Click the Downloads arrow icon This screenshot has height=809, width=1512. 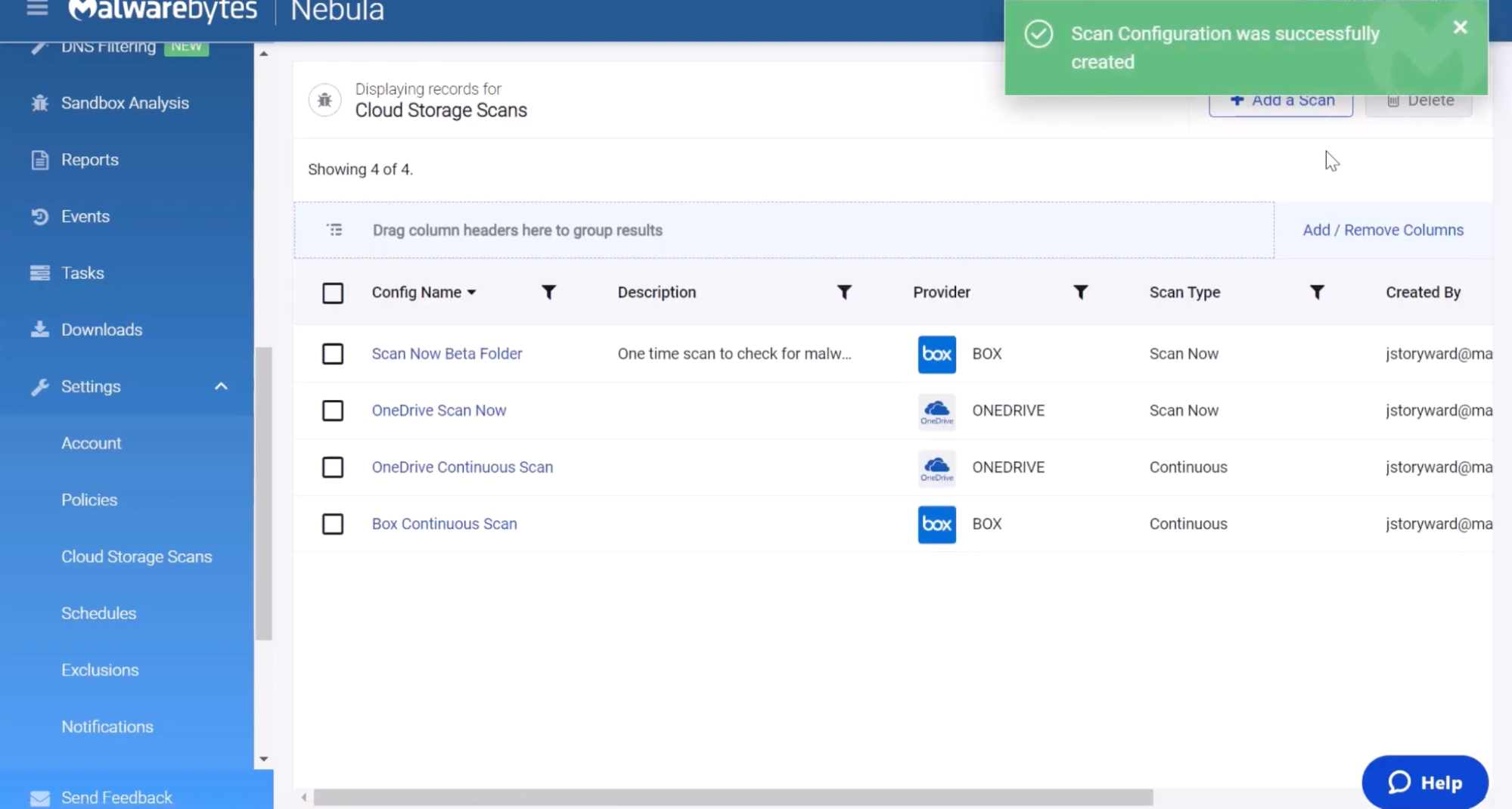40,330
